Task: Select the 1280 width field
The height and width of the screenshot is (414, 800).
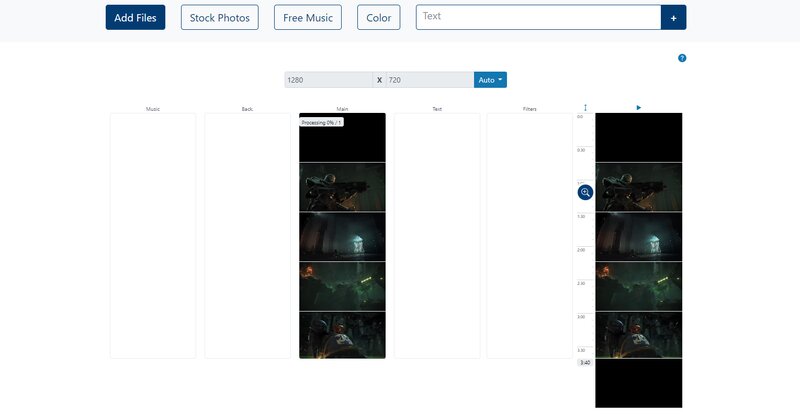Action: tap(329, 80)
